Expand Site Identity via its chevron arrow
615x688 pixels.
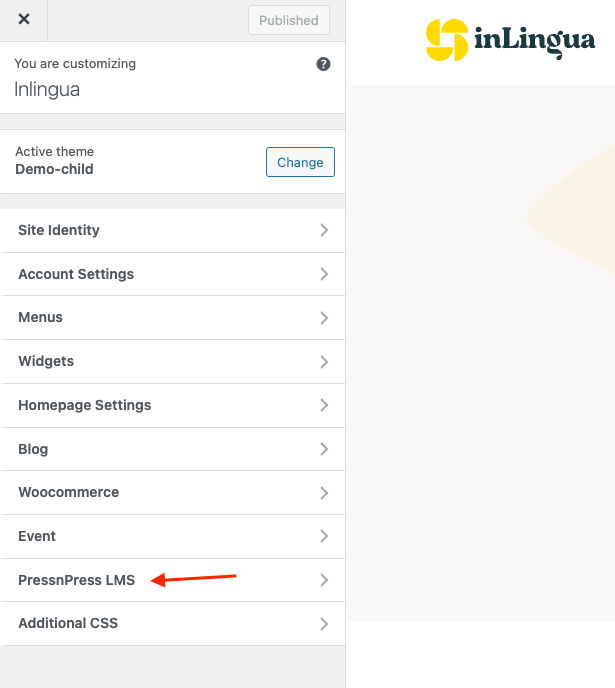coord(323,230)
